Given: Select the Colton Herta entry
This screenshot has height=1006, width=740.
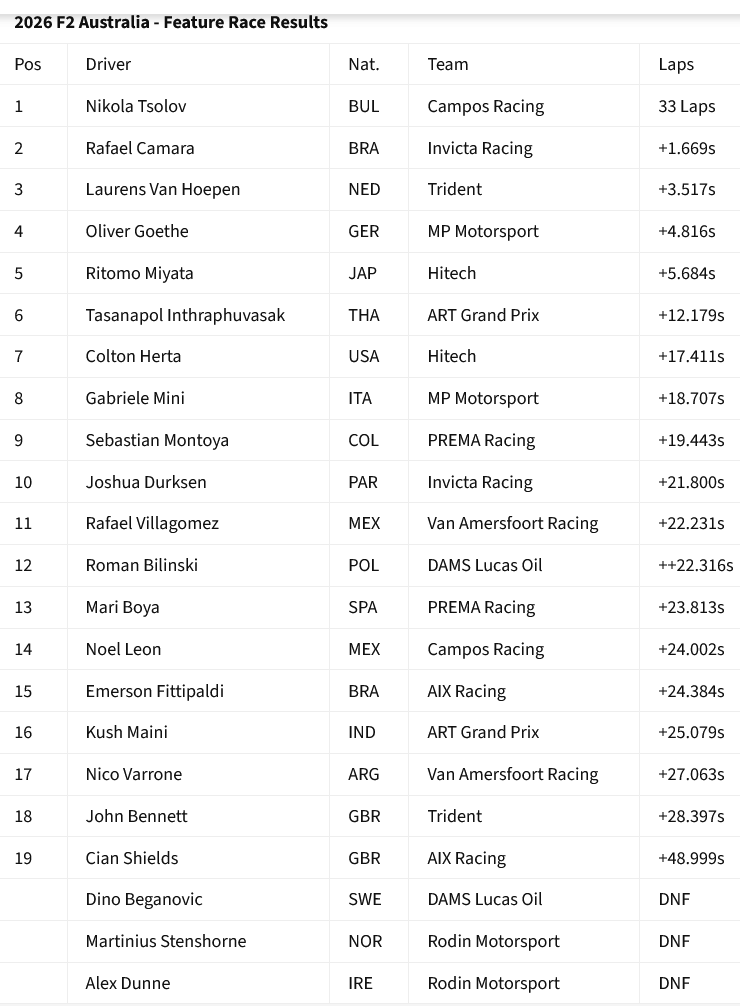Looking at the screenshot, I should pyautogui.click(x=133, y=356).
